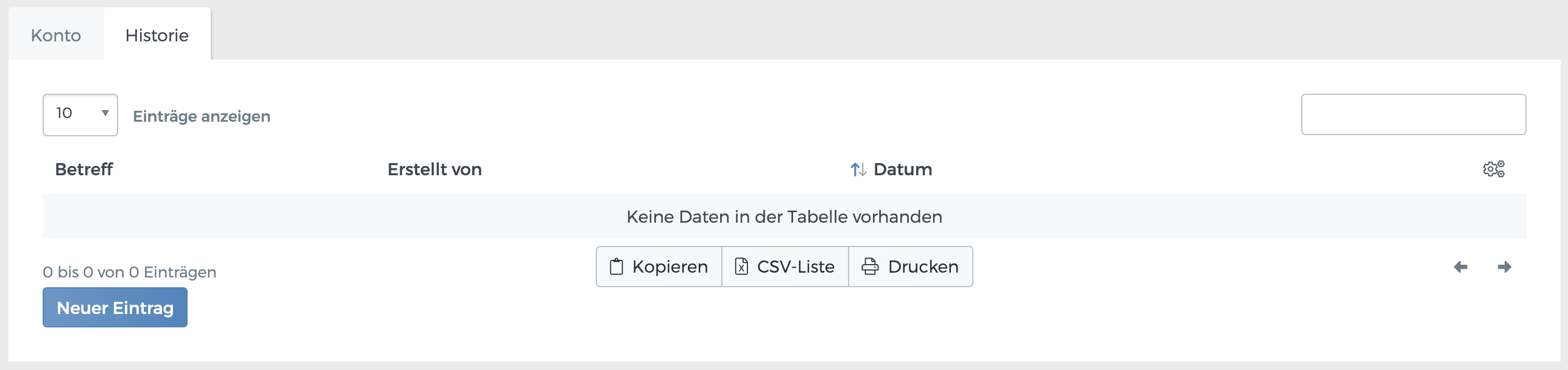Click the search input field

(1413, 114)
